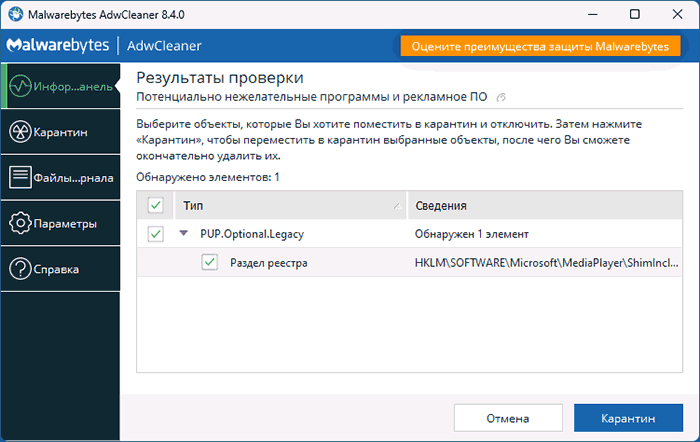Screen dimensions: 700x442
Task: Uncheck the Раздел реестра checkbox
Action: [210, 263]
